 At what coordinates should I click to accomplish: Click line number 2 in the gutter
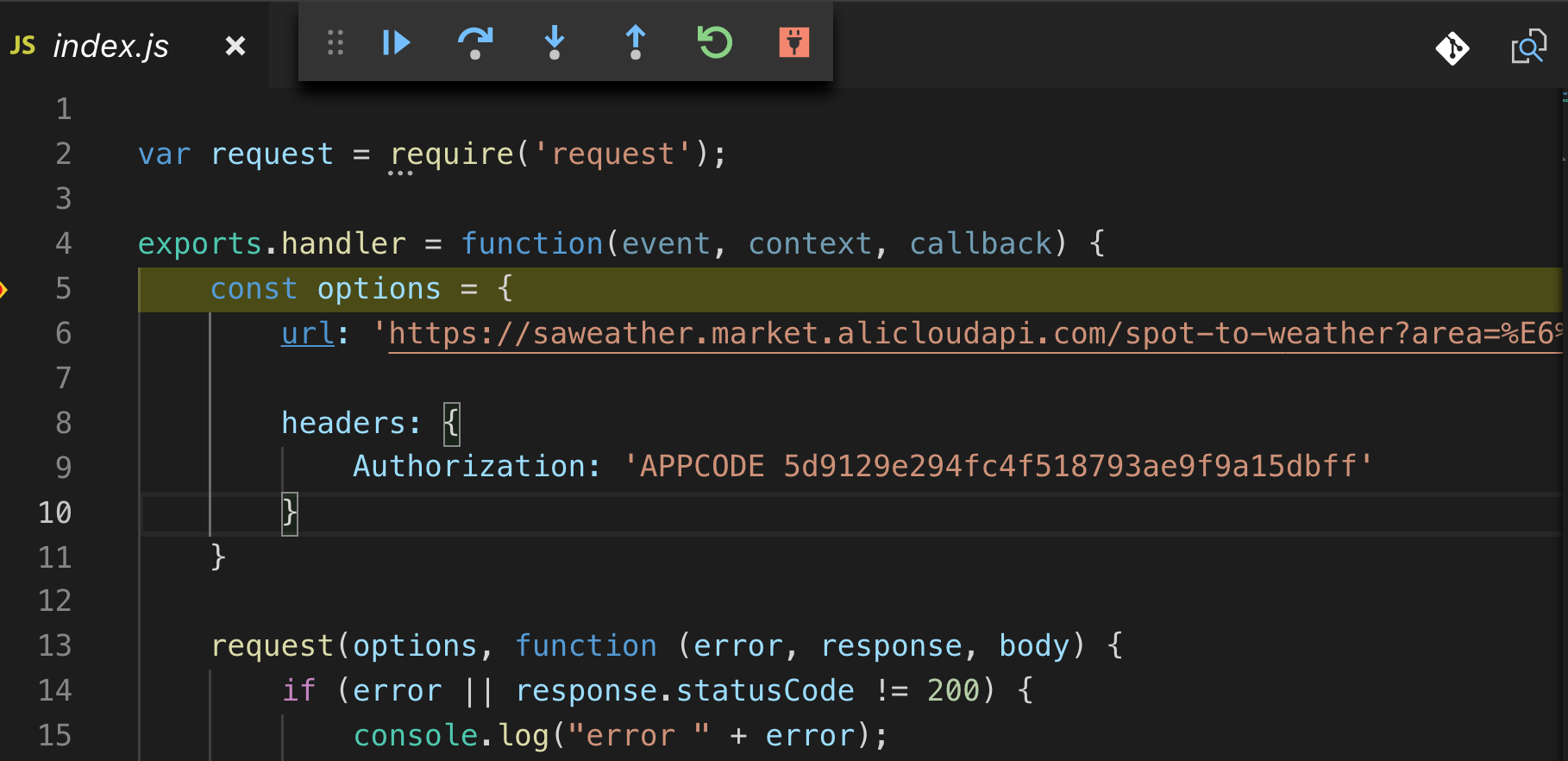tap(63, 154)
